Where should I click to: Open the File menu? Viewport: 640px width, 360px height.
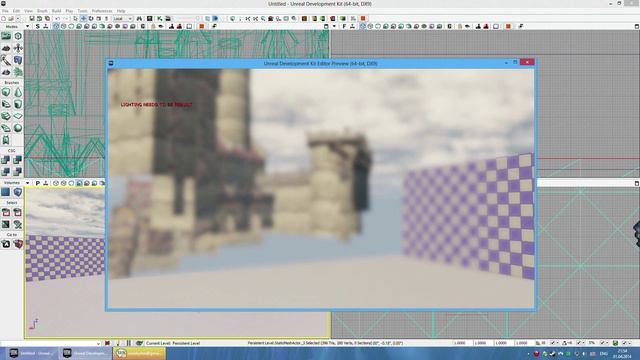click(x=5, y=11)
